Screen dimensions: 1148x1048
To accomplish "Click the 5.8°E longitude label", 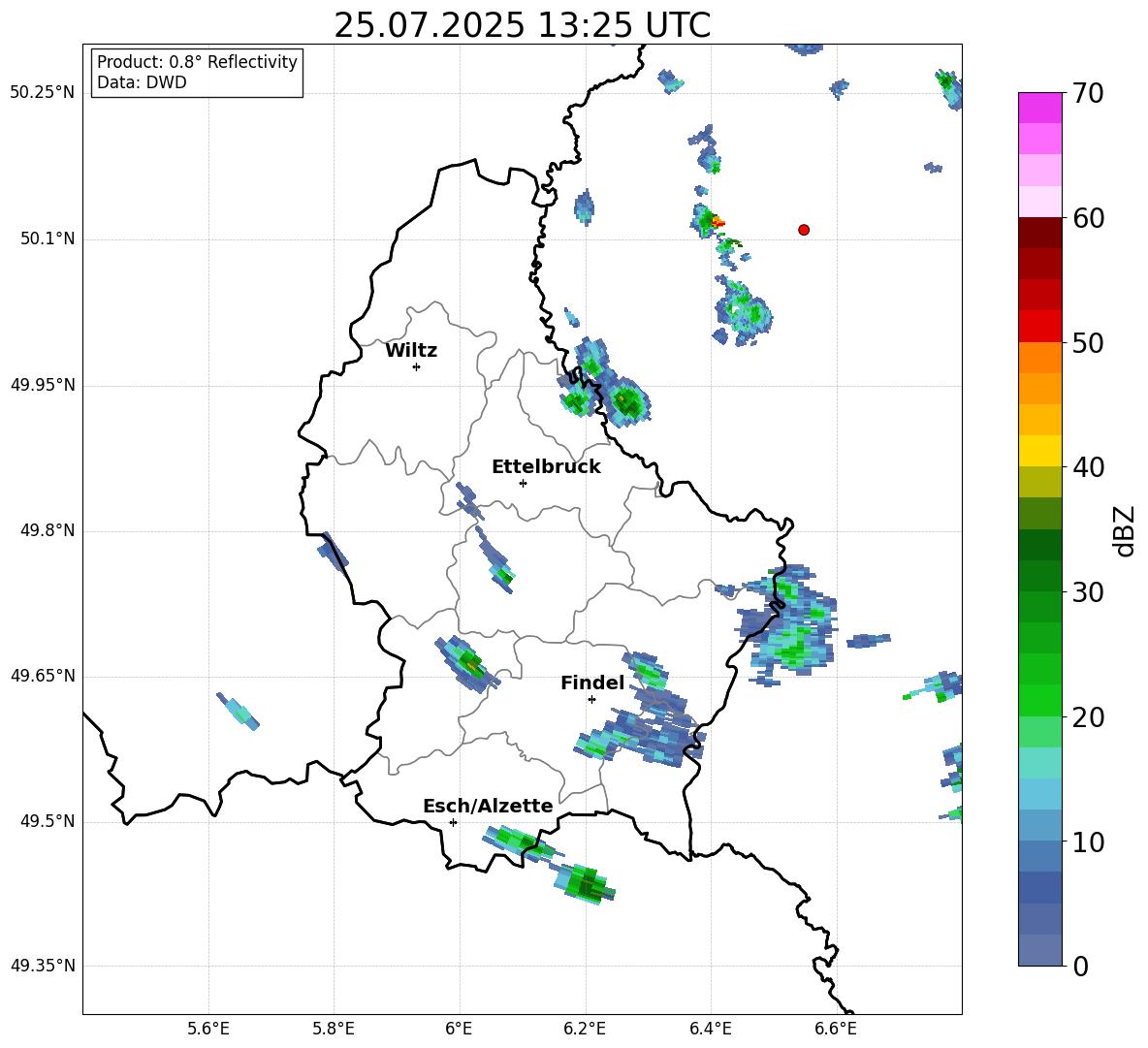I will click(334, 1030).
